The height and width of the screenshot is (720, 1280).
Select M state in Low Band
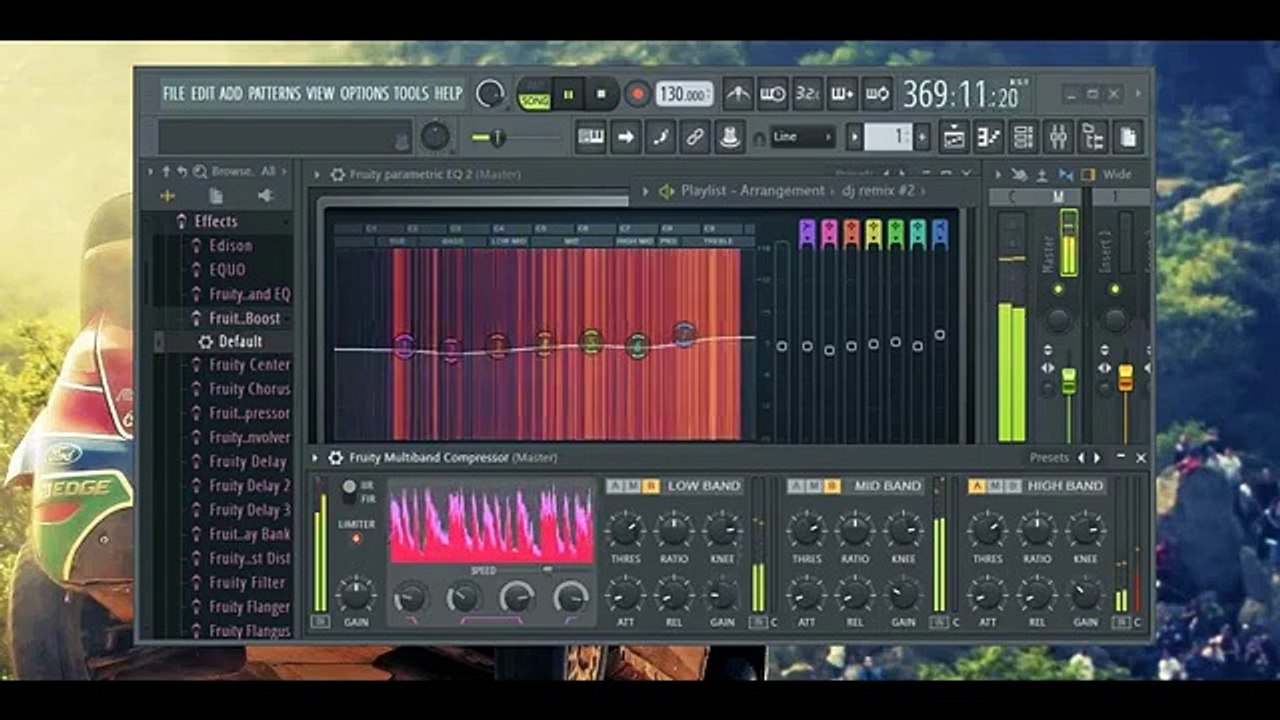633,486
